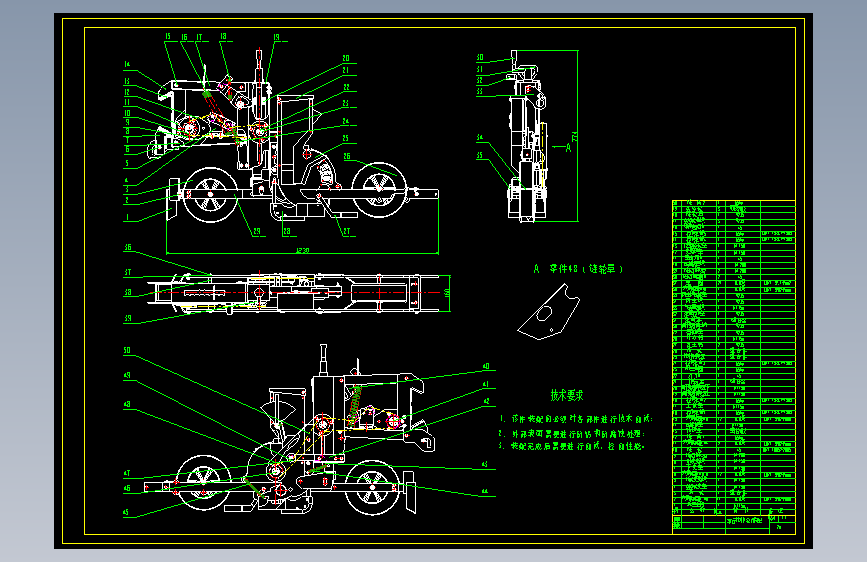Click the end view assembly drawing
This screenshot has width=867, height=562.
click(x=527, y=137)
